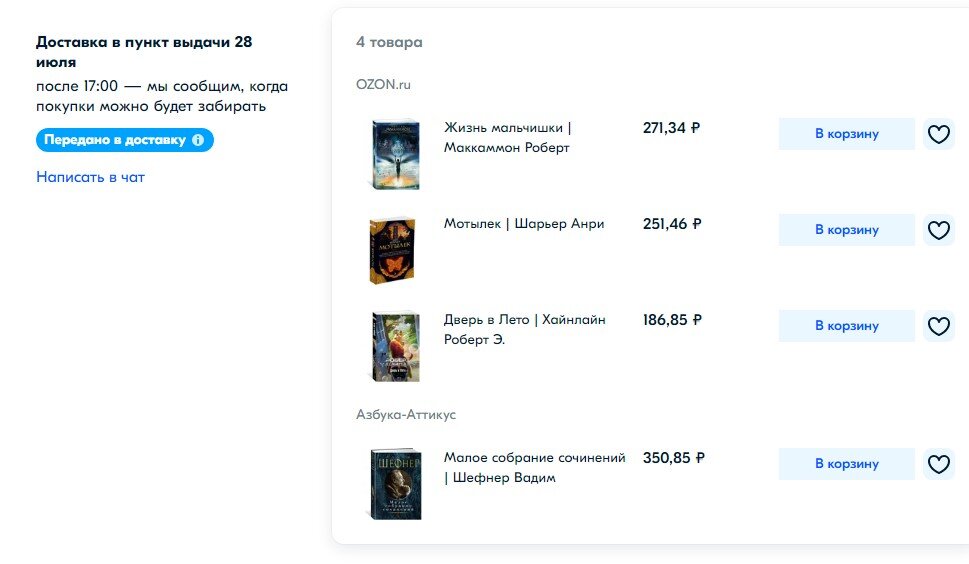Open the Шефнер book cover thumbnail
Image resolution: width=969 pixels, height=564 pixels.
point(396,484)
